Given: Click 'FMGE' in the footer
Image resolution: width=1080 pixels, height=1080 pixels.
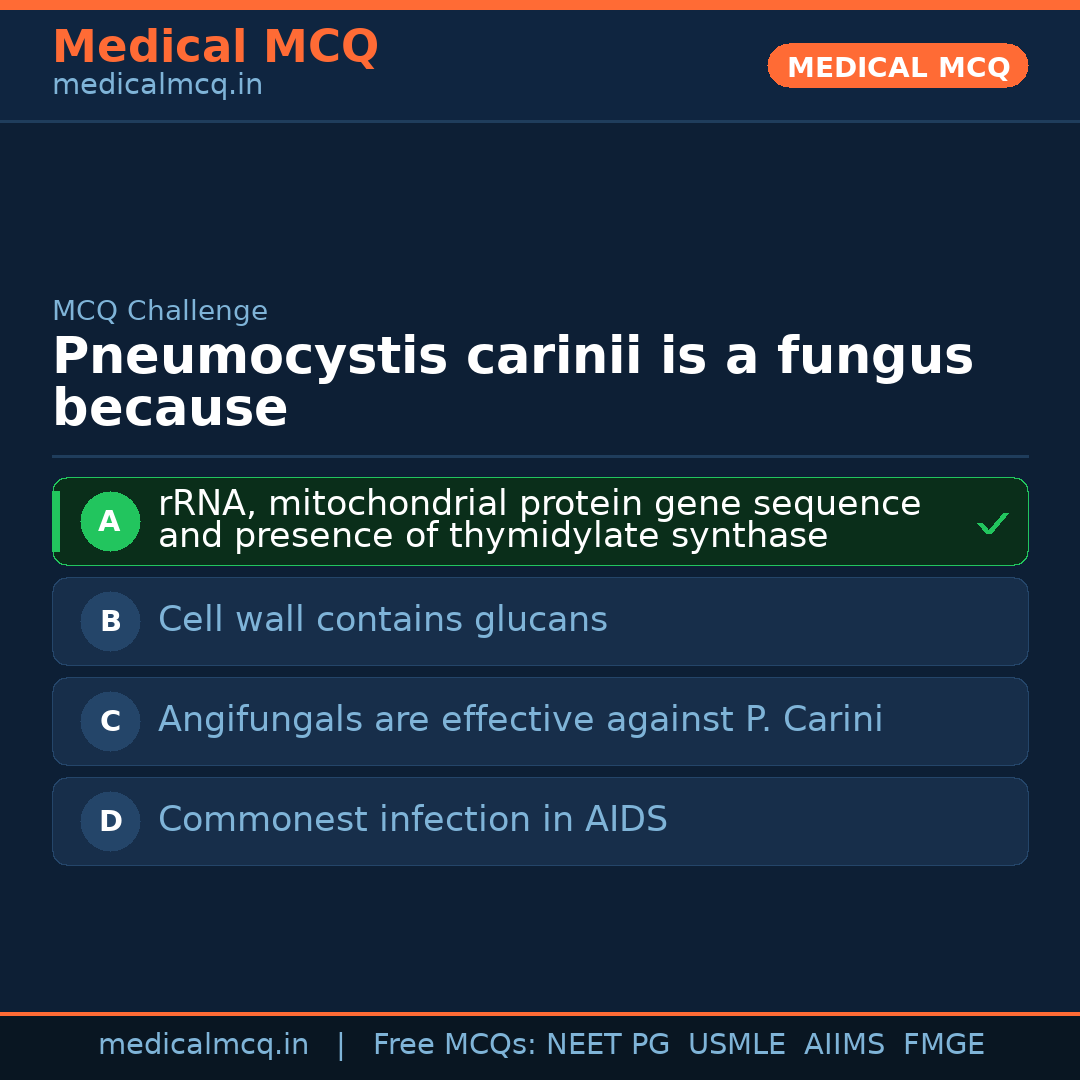Looking at the screenshot, I should point(943,1045).
